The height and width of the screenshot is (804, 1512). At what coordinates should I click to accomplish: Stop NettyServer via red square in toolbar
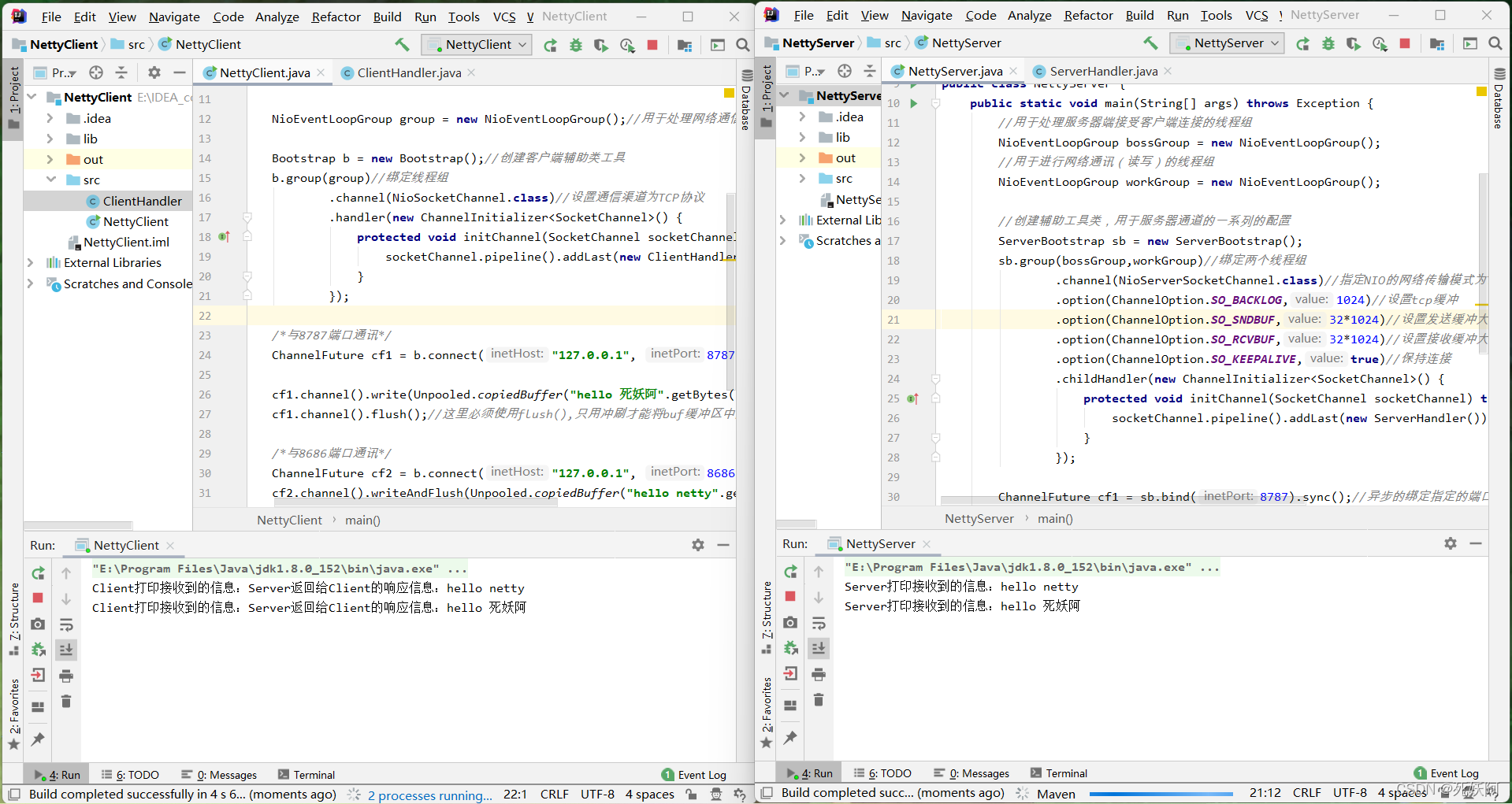(x=1405, y=44)
